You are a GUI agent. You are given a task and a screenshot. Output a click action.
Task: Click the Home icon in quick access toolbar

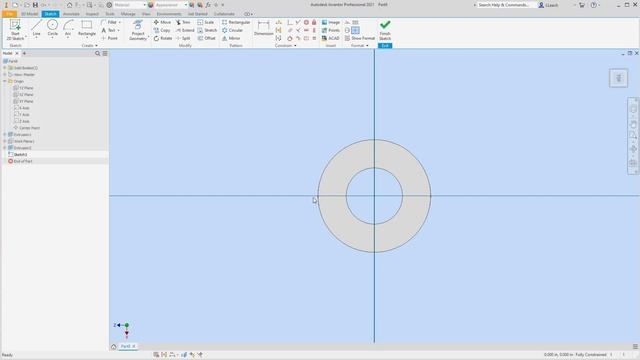69,5
